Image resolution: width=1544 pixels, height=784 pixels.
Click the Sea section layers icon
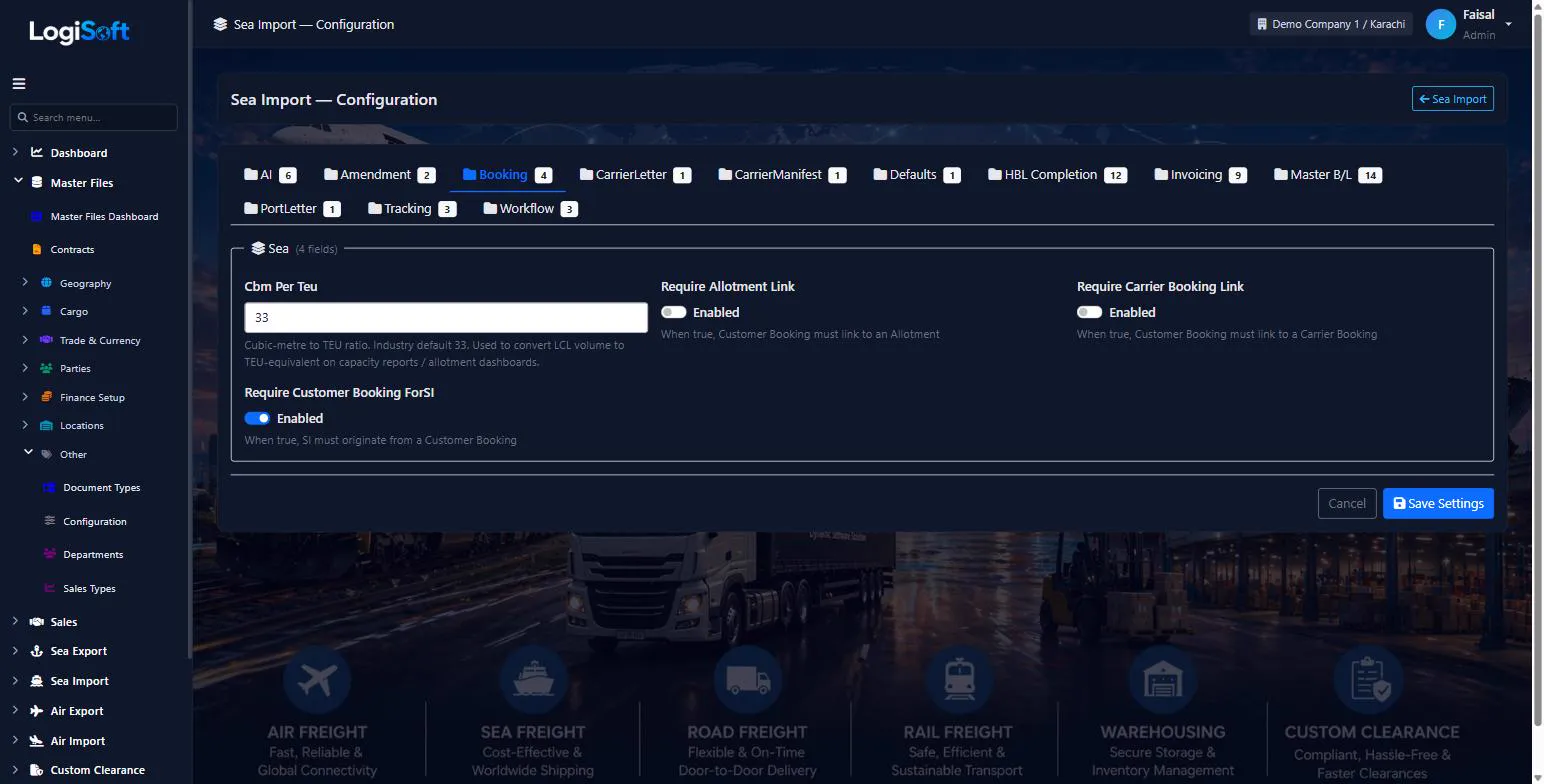[x=258, y=248]
